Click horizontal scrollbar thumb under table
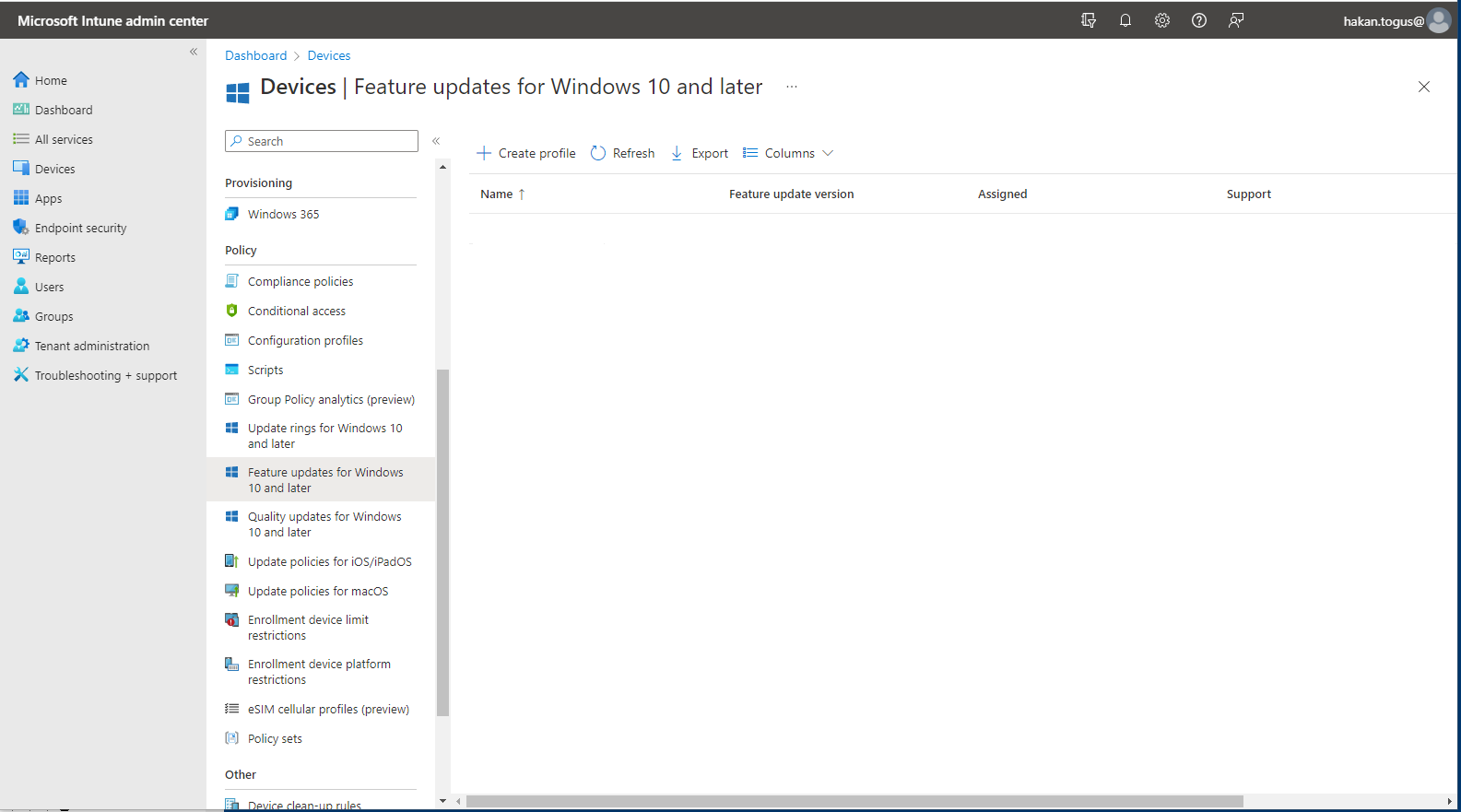The width and height of the screenshot is (1461, 812). click(x=854, y=801)
